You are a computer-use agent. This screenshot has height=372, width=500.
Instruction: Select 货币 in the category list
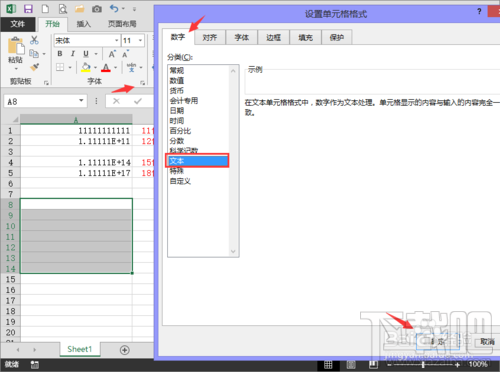pos(198,90)
